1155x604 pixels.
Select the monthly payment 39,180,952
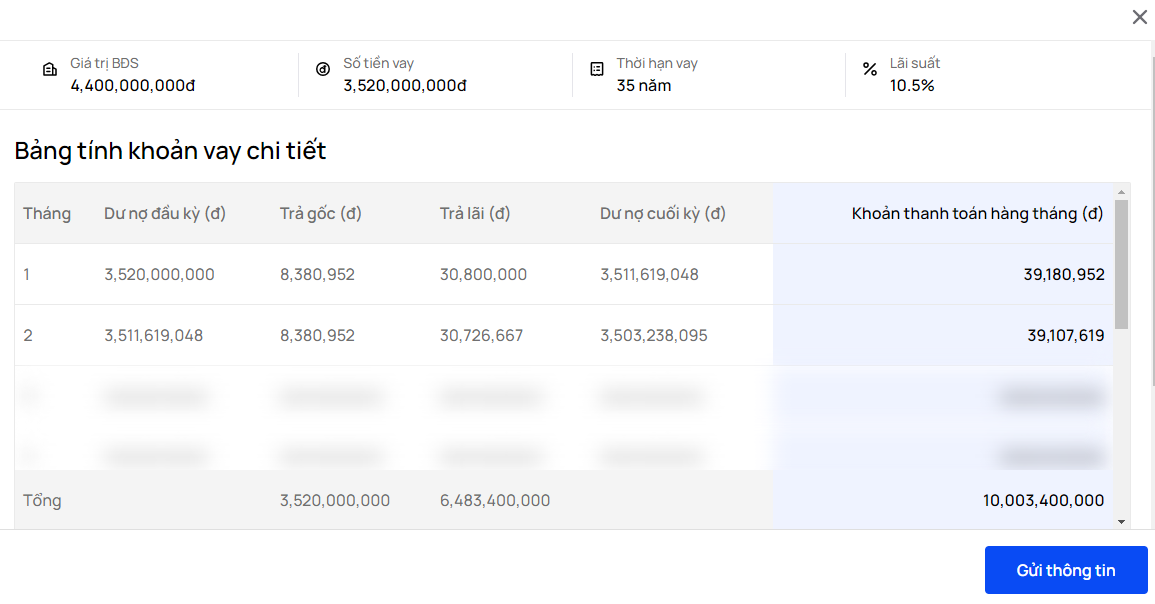click(x=1064, y=275)
